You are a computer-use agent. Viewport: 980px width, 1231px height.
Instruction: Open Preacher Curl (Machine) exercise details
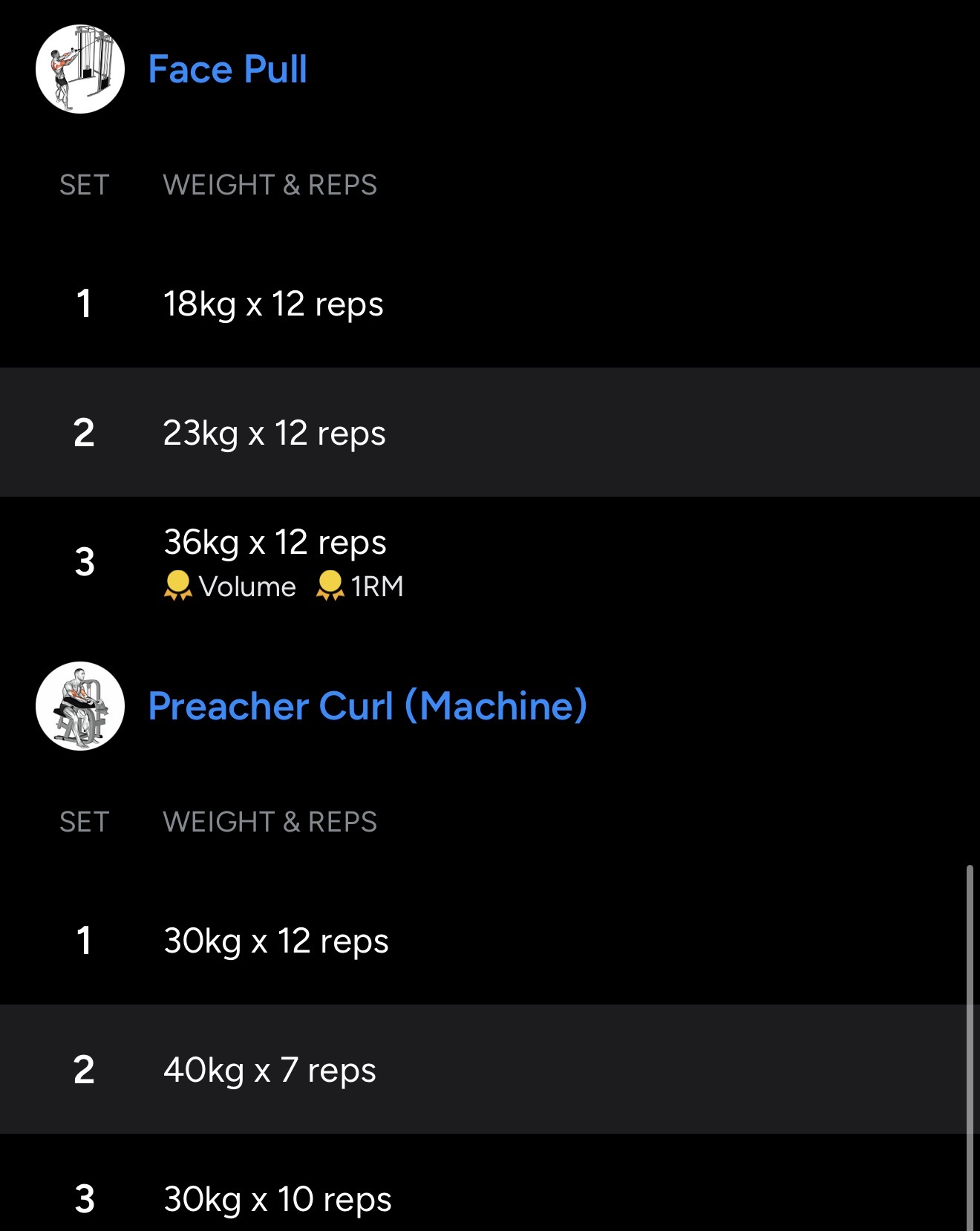tap(367, 706)
